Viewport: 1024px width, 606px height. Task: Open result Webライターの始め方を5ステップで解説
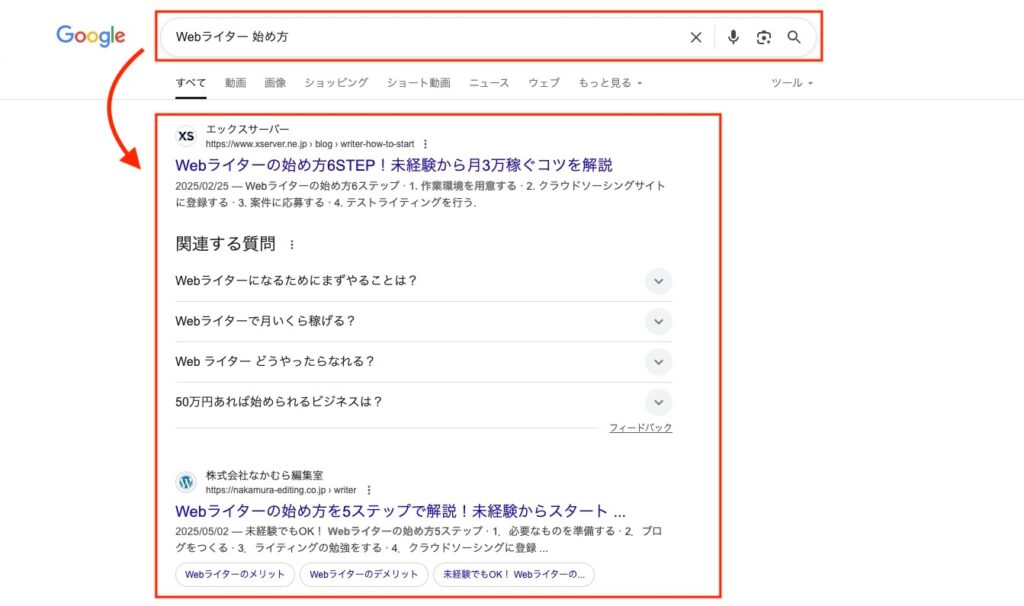click(400, 511)
